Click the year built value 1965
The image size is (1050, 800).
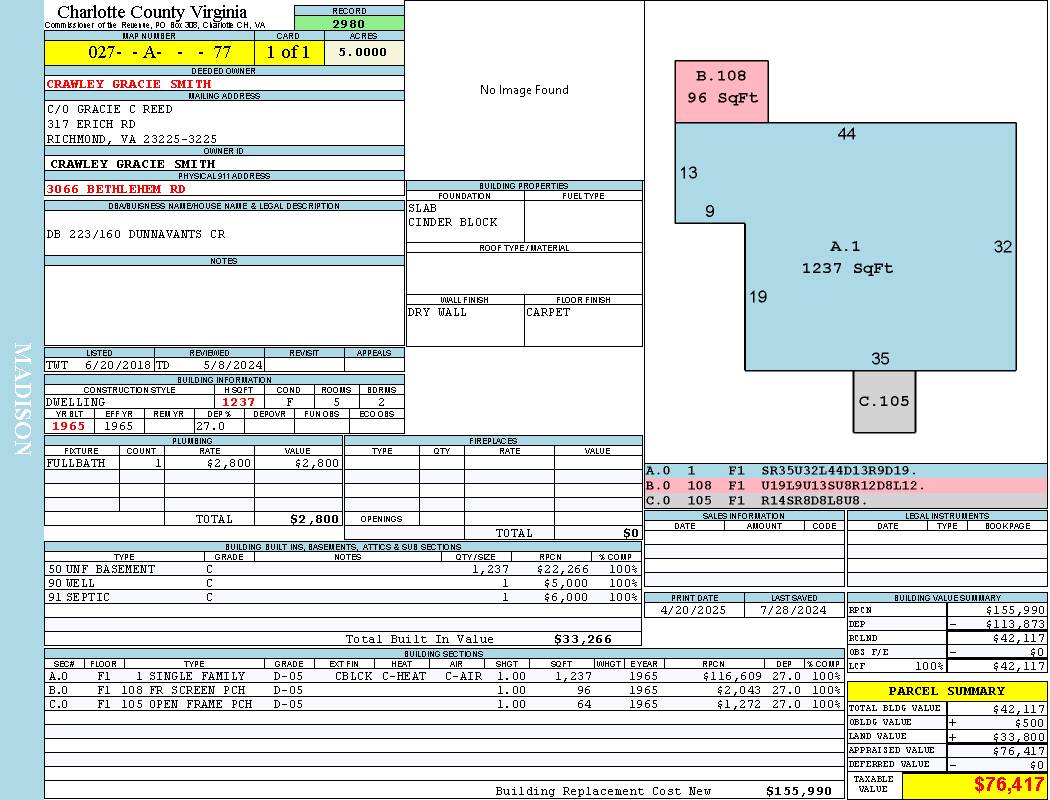click(x=69, y=426)
